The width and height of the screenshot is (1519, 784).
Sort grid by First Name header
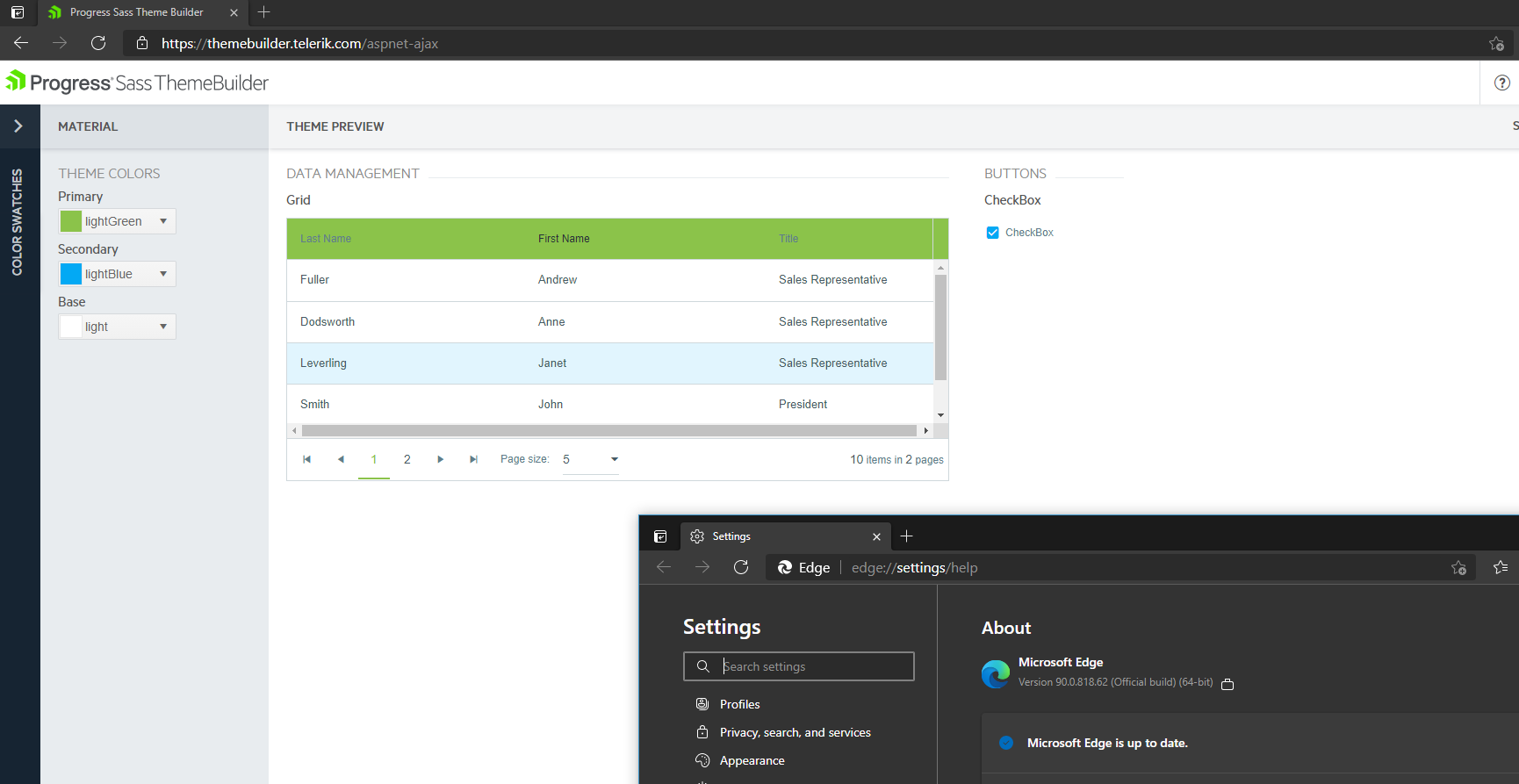click(564, 239)
